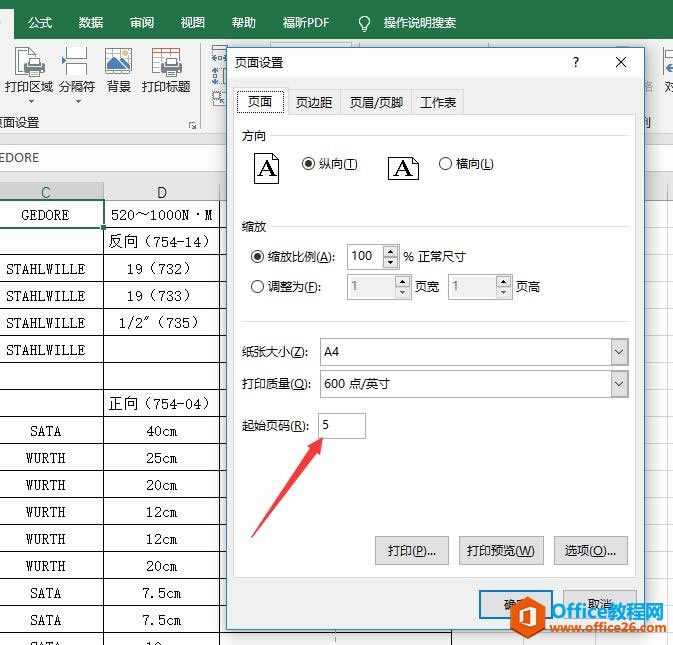Click the scaling percentage input box
673x645 pixels.
(365, 257)
